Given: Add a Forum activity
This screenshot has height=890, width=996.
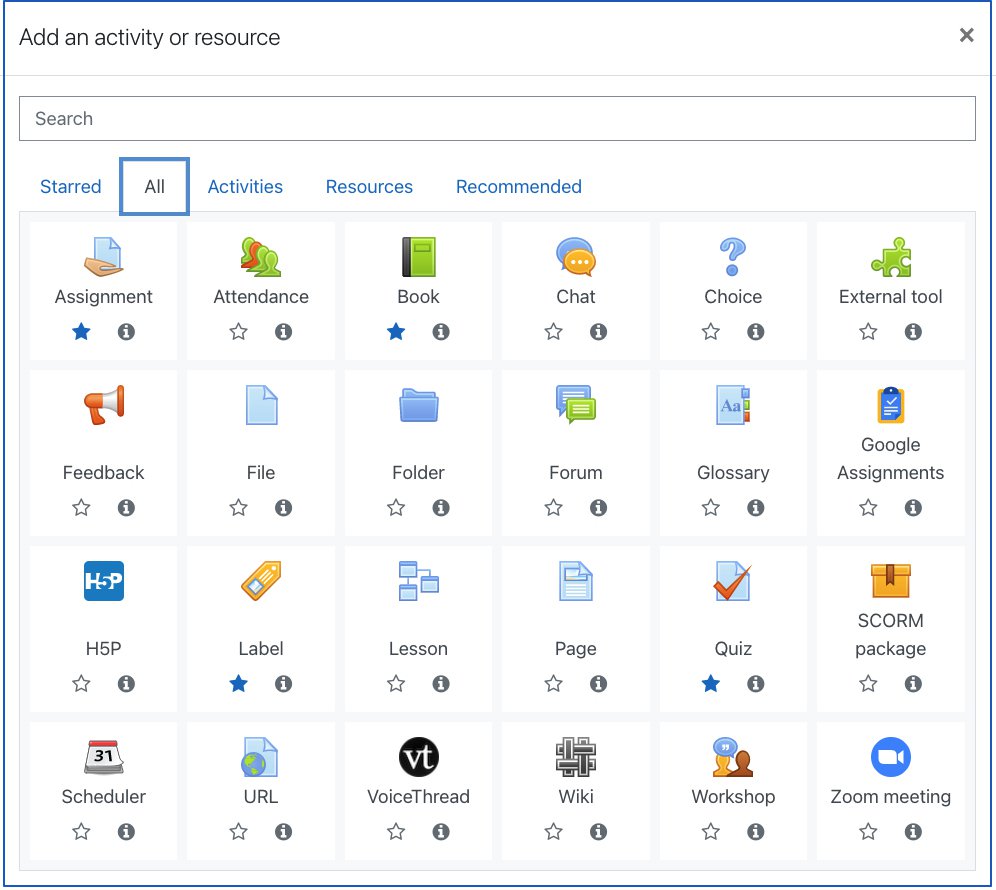Looking at the screenshot, I should coord(575,405).
